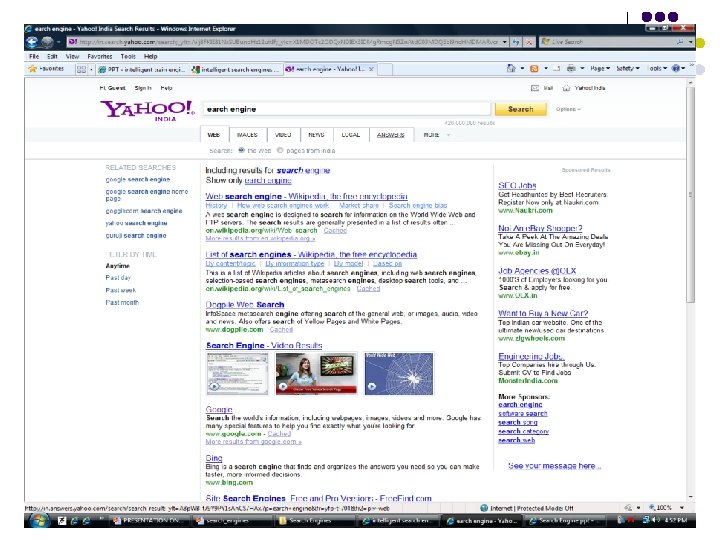Click the Read Mail icon in command bar
720x540 pixels.
(557, 68)
